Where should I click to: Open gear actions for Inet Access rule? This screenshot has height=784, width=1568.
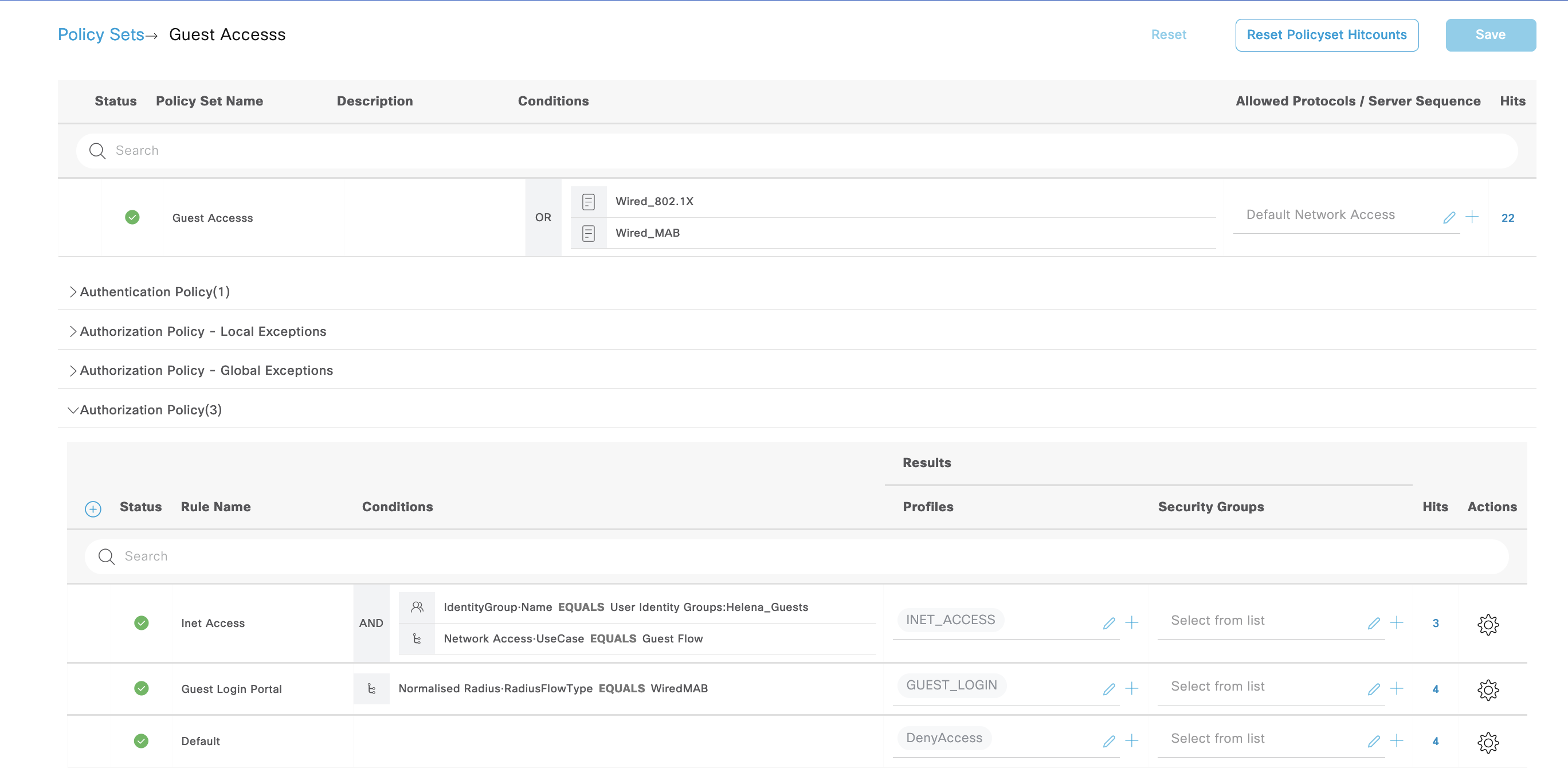coord(1488,624)
